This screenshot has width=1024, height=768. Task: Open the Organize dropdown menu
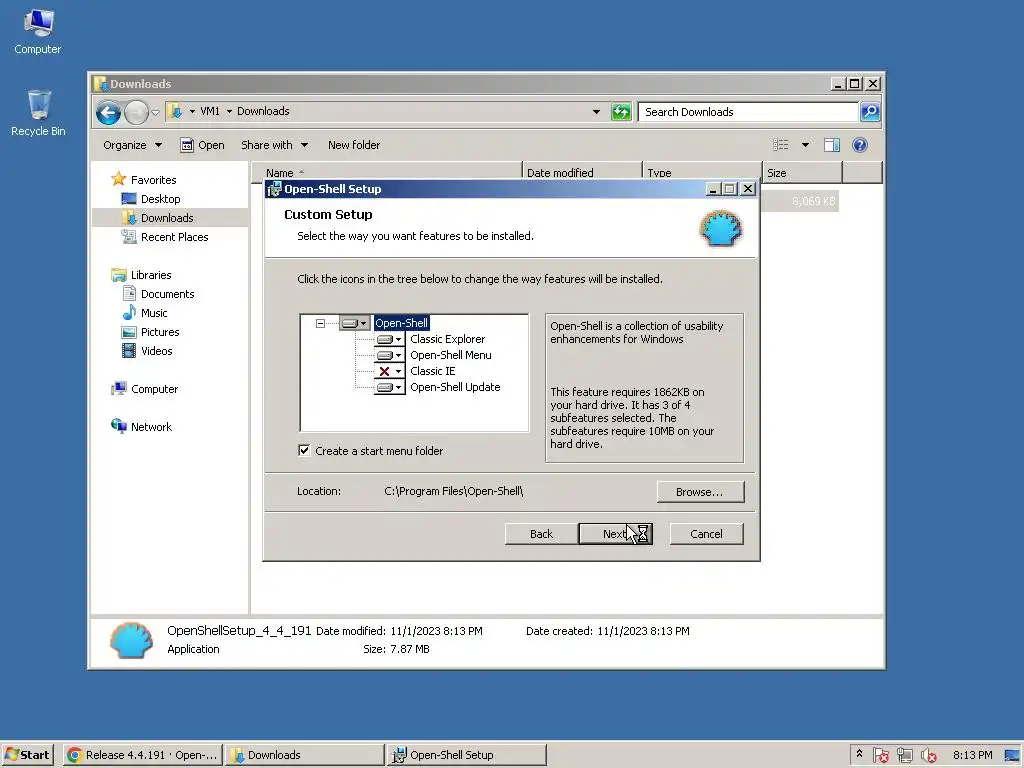pos(133,145)
